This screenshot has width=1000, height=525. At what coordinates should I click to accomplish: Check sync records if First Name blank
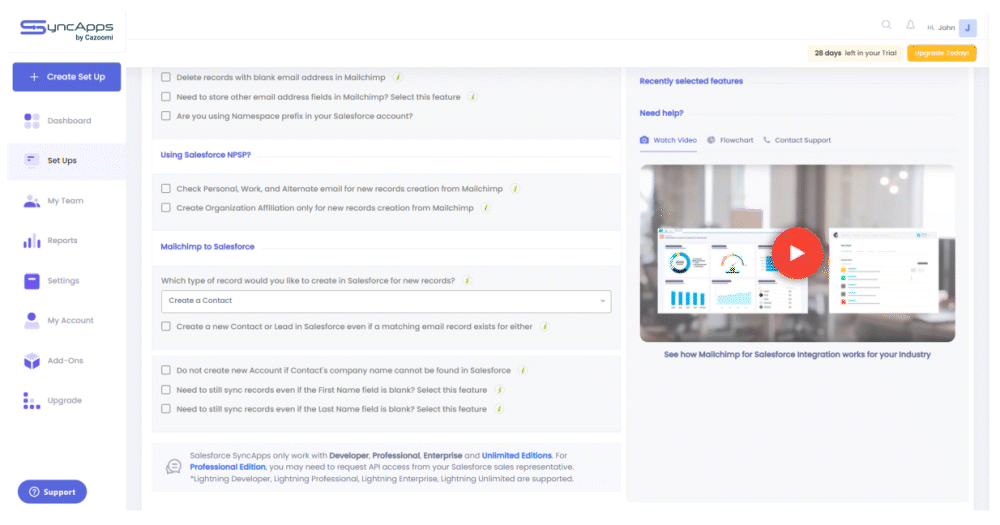pos(166,390)
